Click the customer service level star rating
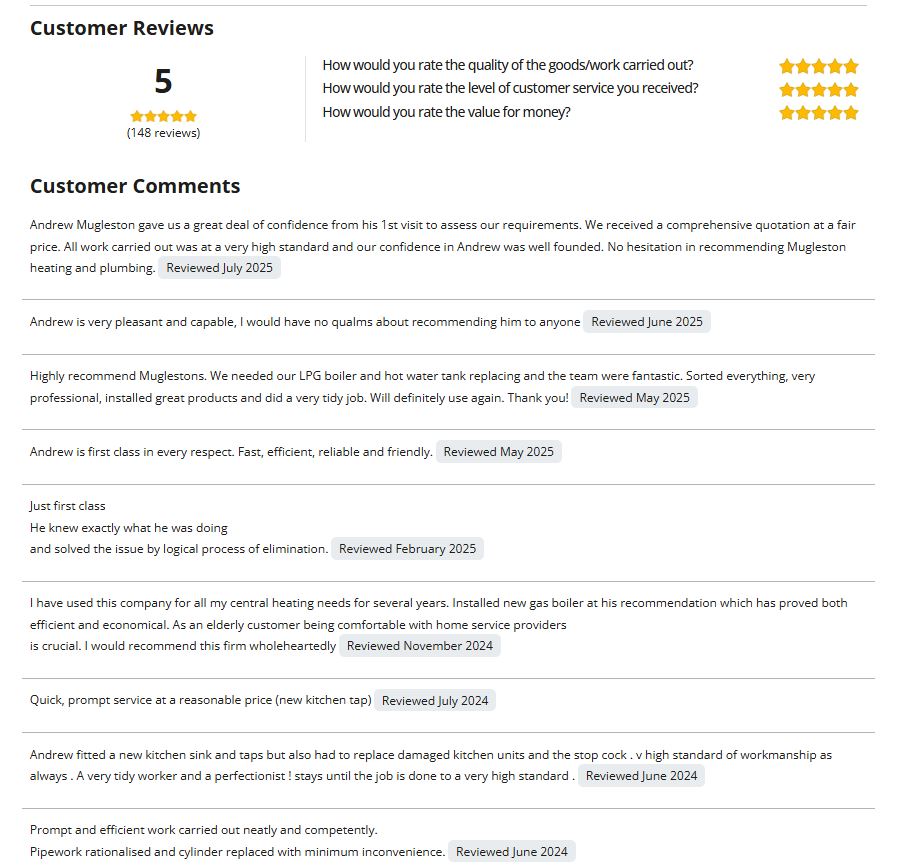The height and width of the screenshot is (867, 916). 818,89
